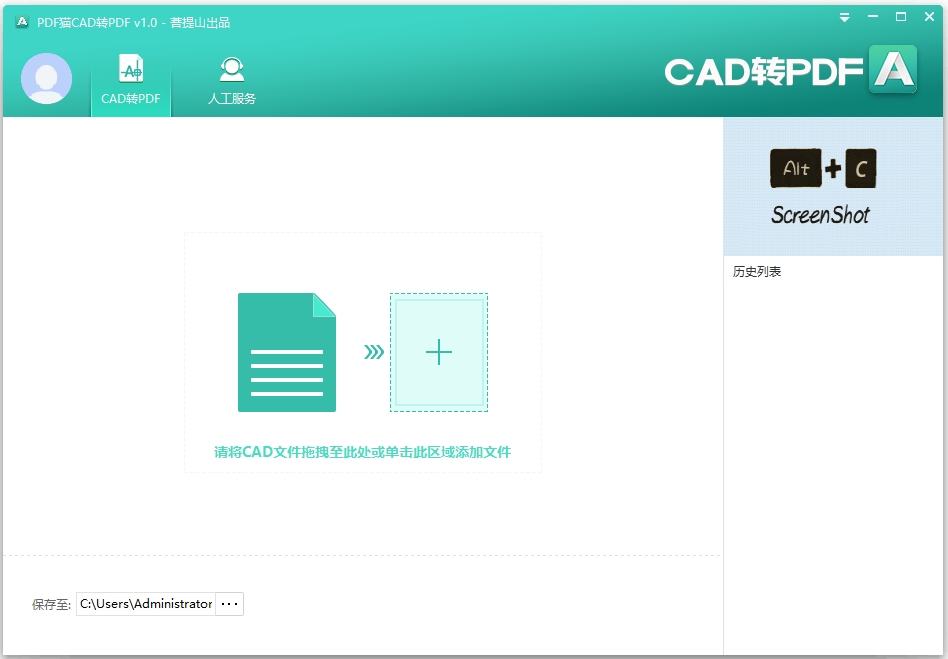Click the CAD转PDF logo badge top right
This screenshot has height=659, width=948.
click(893, 70)
